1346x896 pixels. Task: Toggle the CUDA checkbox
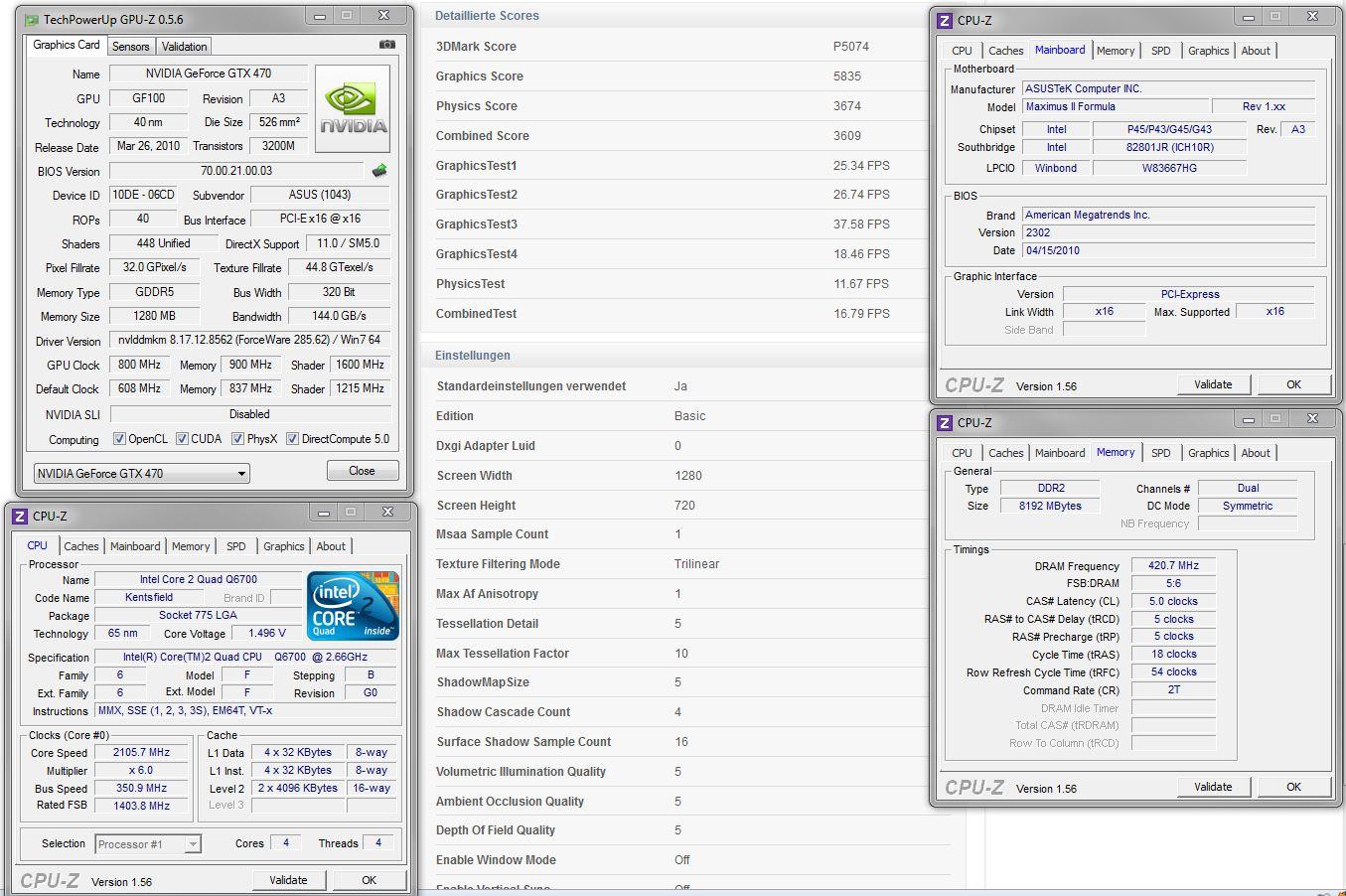(182, 439)
